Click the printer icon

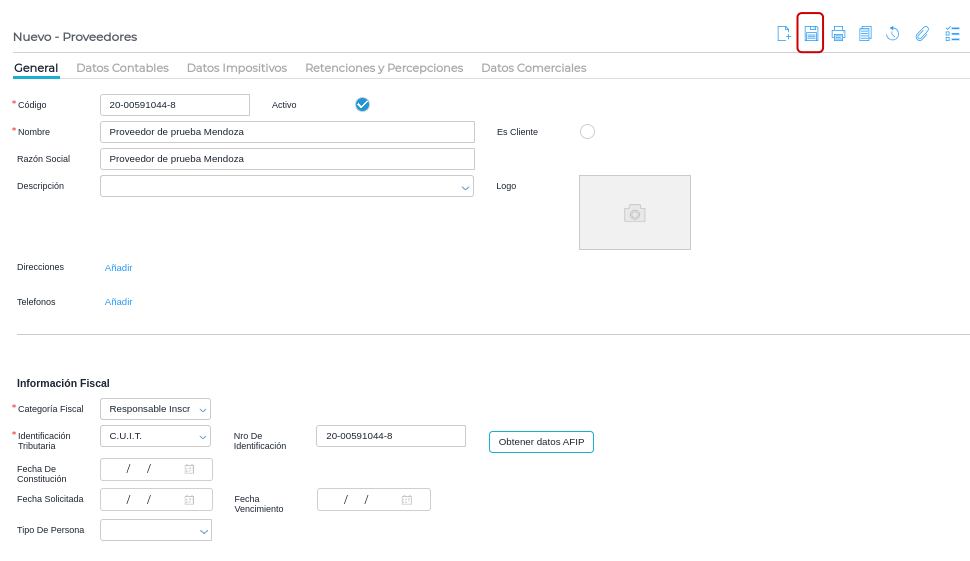point(838,33)
